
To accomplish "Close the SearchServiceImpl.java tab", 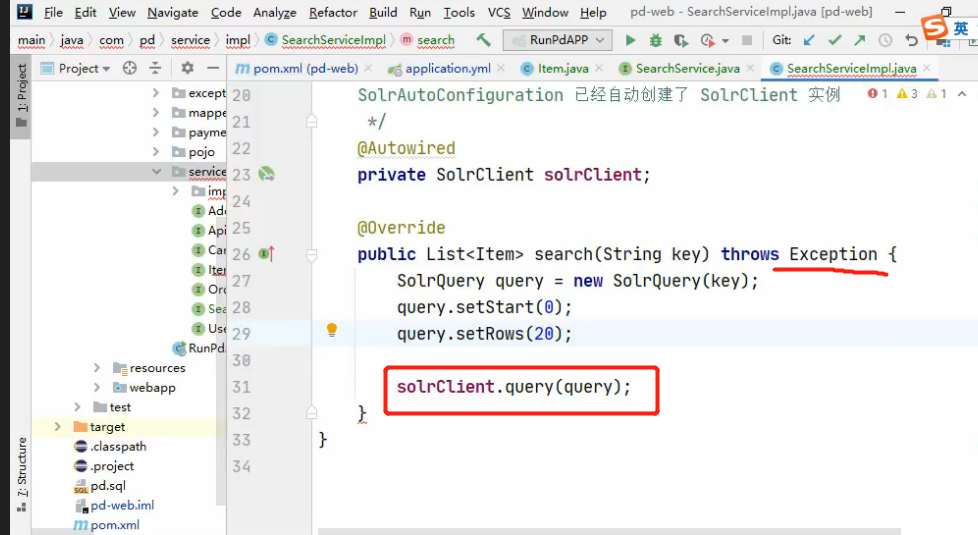I will click(927, 68).
